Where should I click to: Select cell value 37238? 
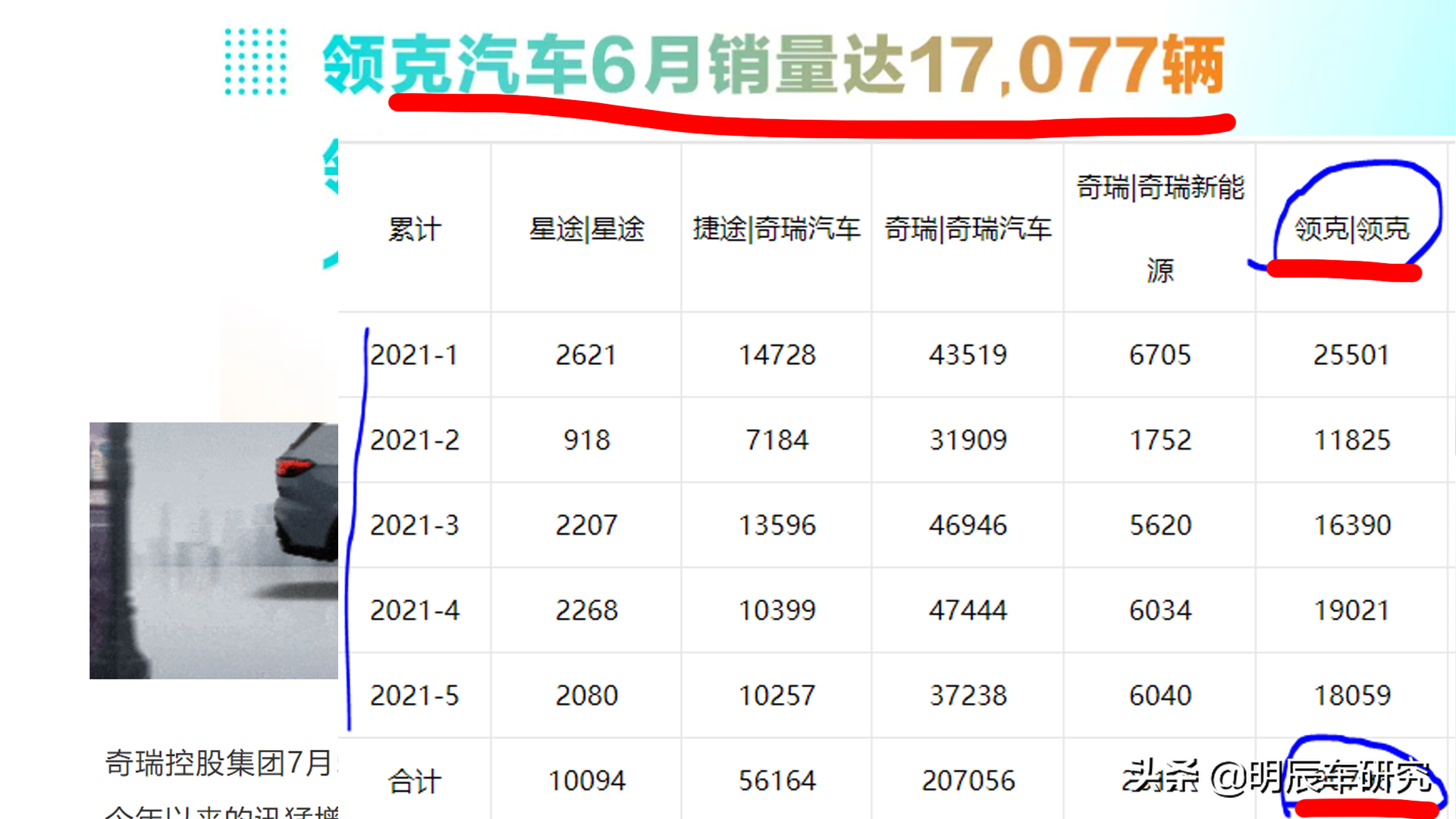968,695
